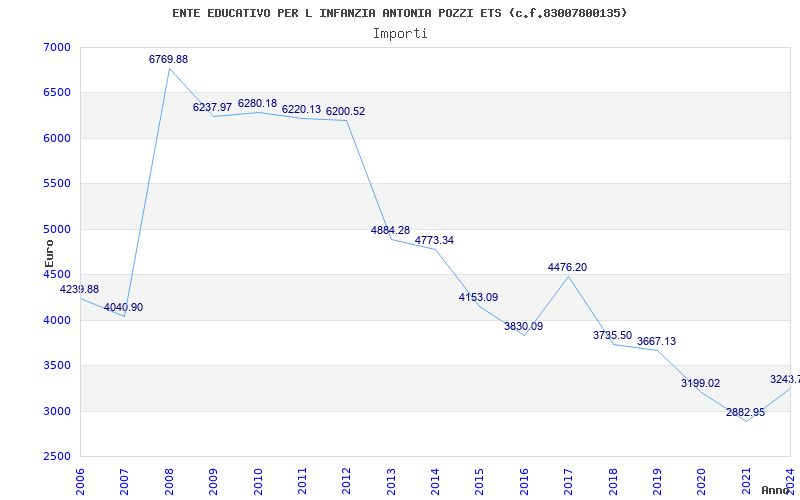Click the 2021 x-axis year label
This screenshot has height=500, width=800.
click(746, 481)
